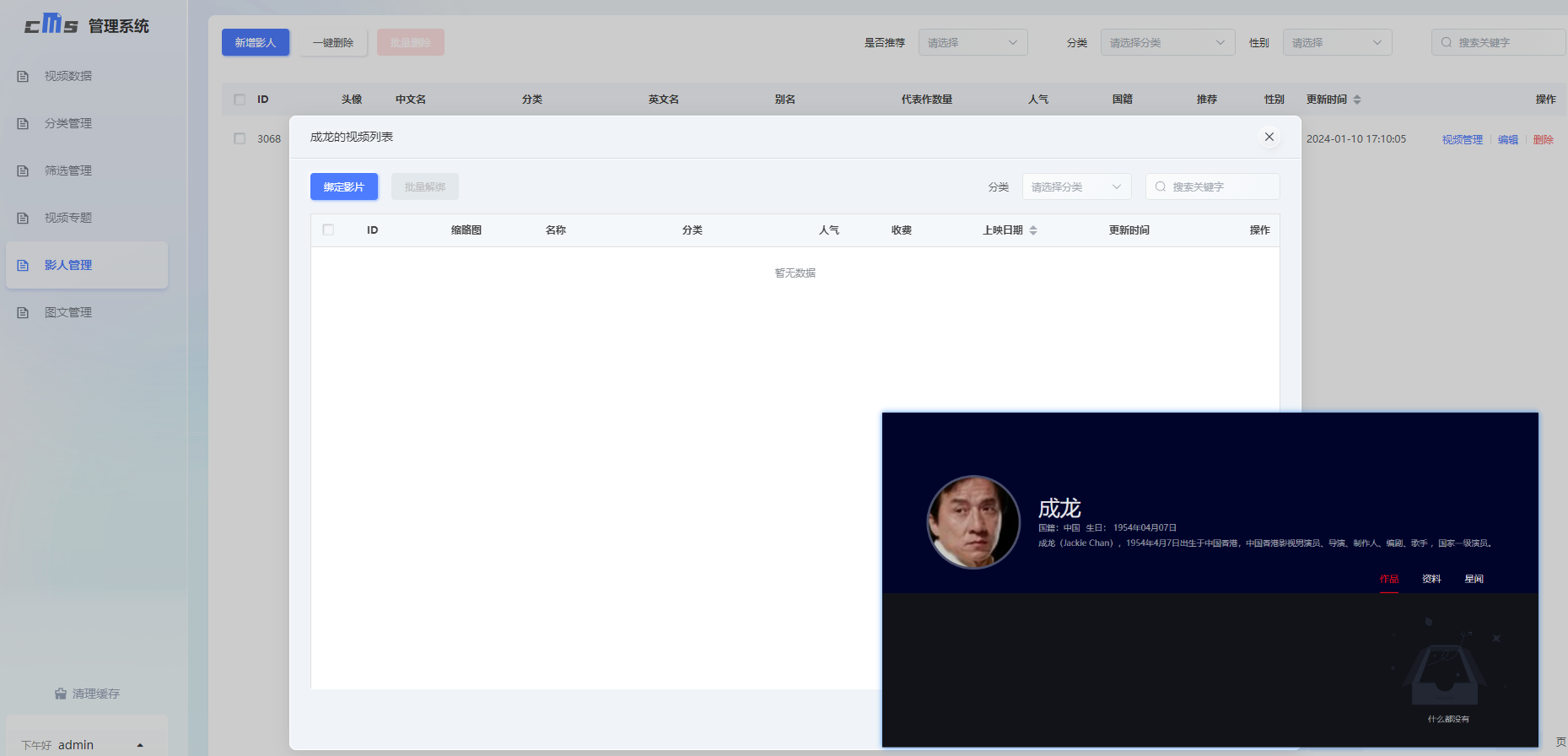Open top bar 请选择分类 dropdown

[x=1167, y=42]
